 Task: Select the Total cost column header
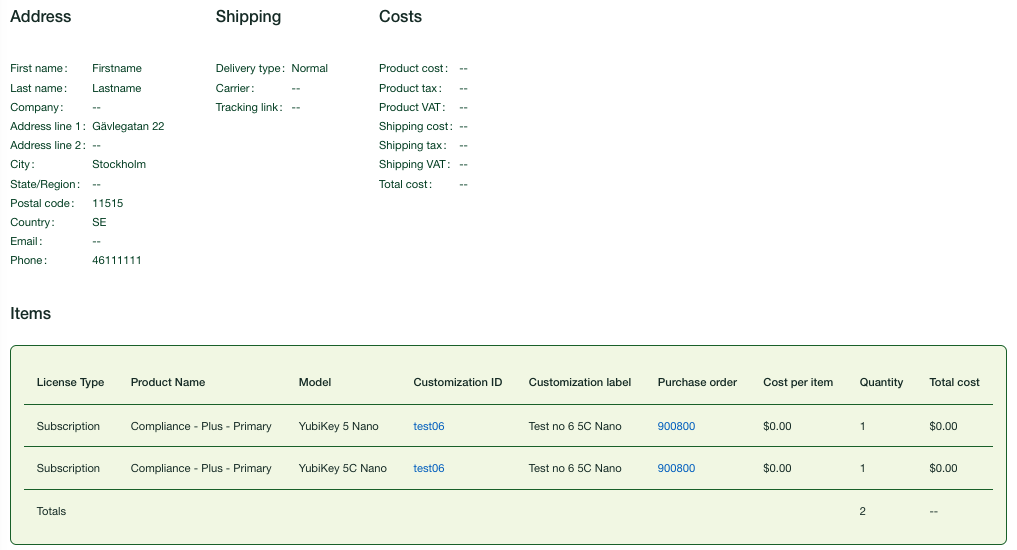(954, 382)
